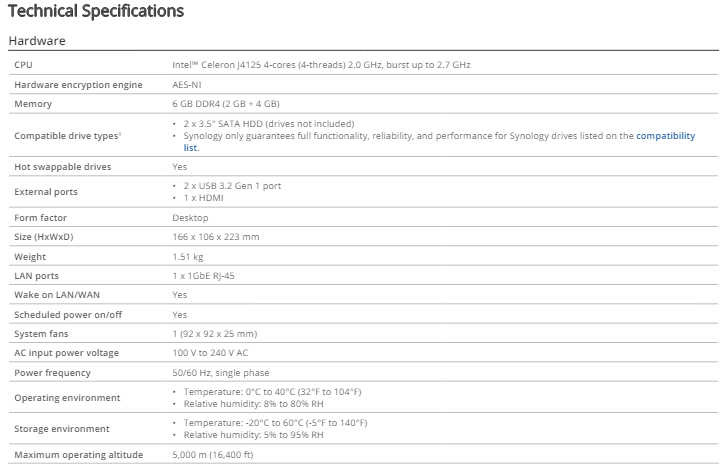
Task: Select the Compatible drive types label
Action: pos(61,135)
